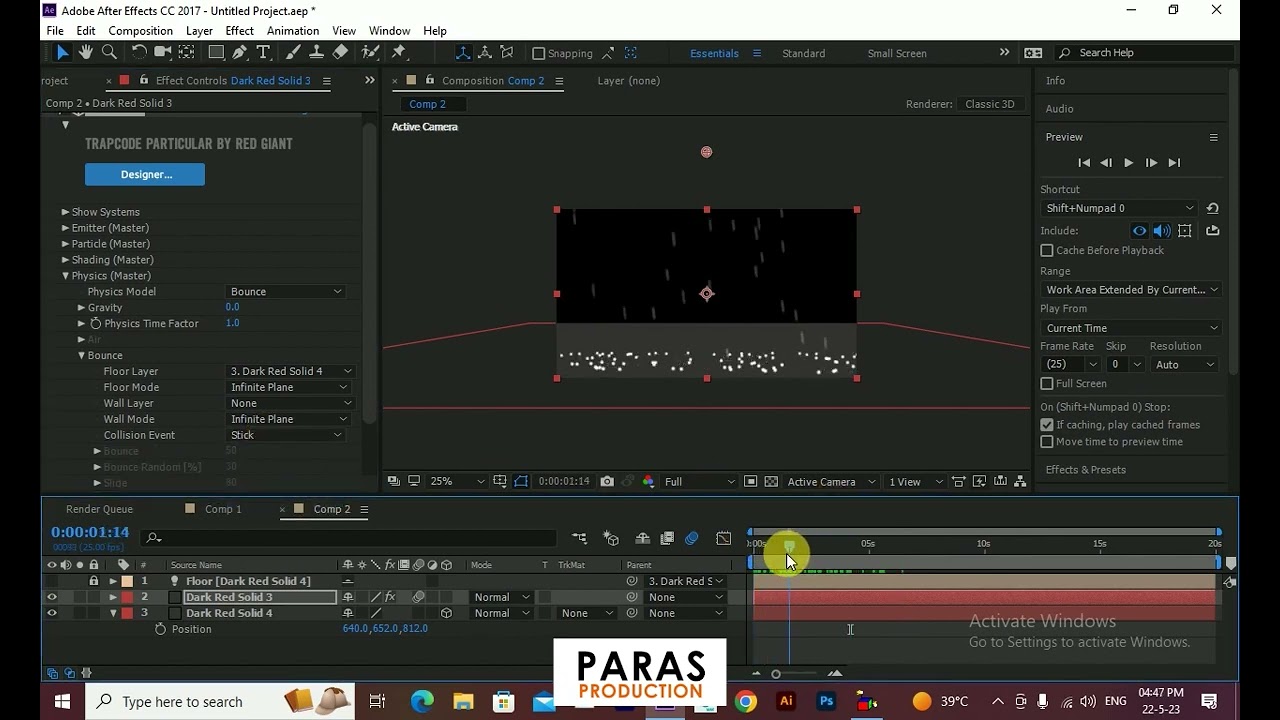The height and width of the screenshot is (720, 1280).
Task: Open Chrome from the taskbar
Action: point(745,701)
